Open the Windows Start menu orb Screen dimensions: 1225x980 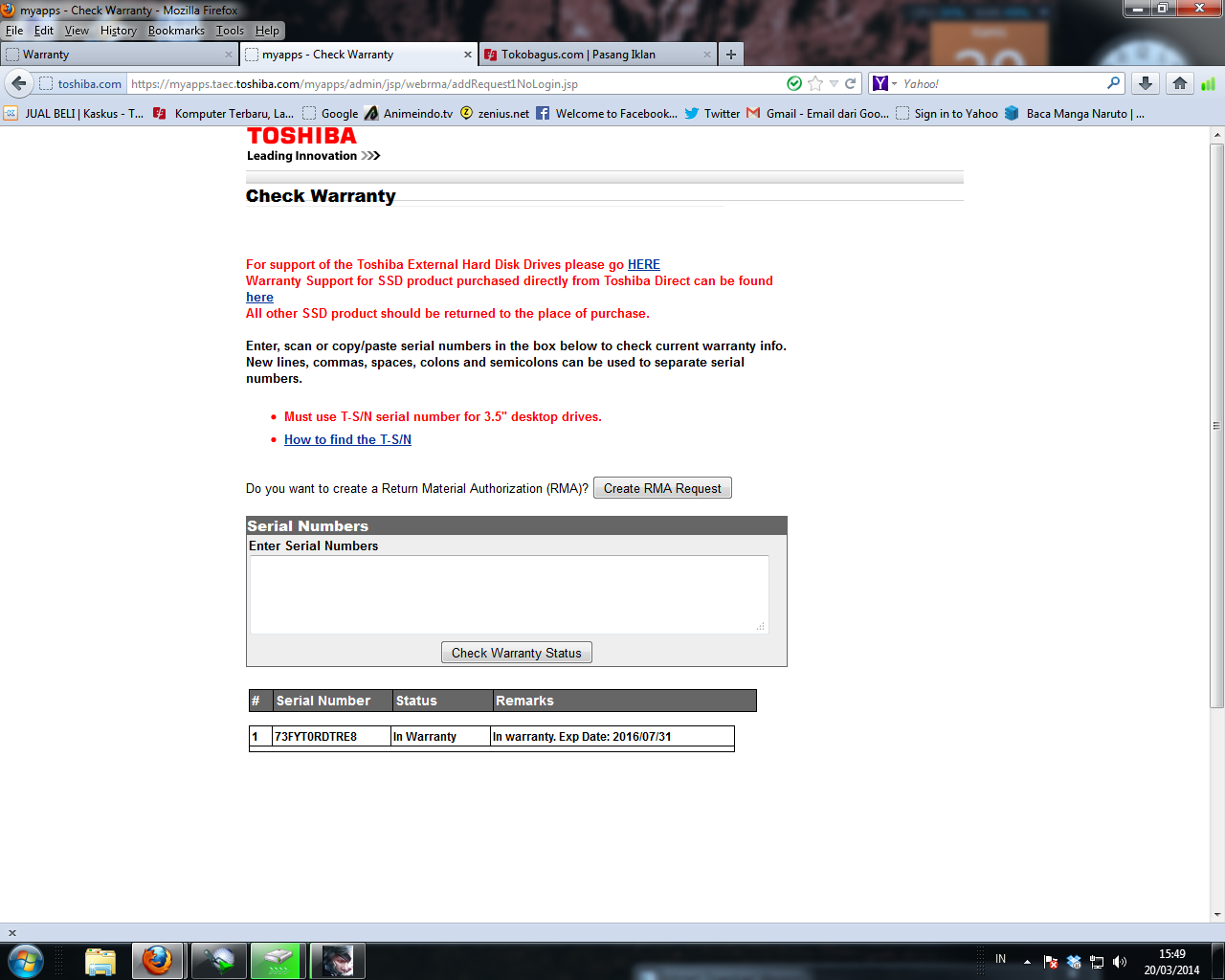pyautogui.click(x=25, y=961)
